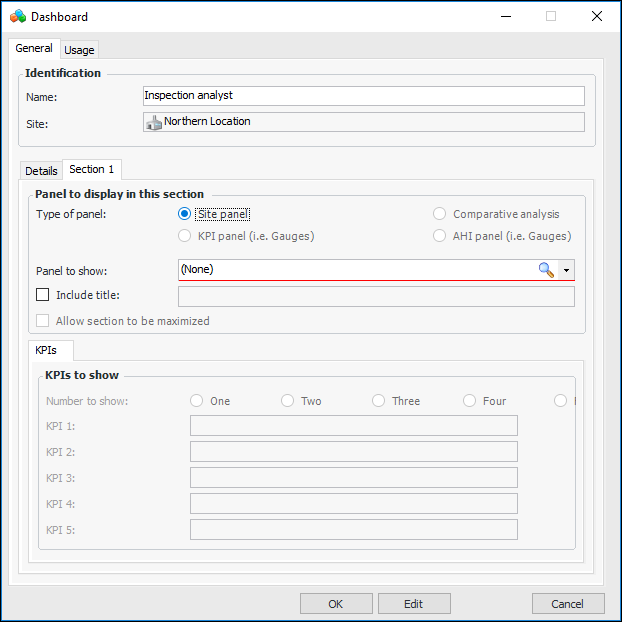Enable the Include title checkbox

(42, 295)
